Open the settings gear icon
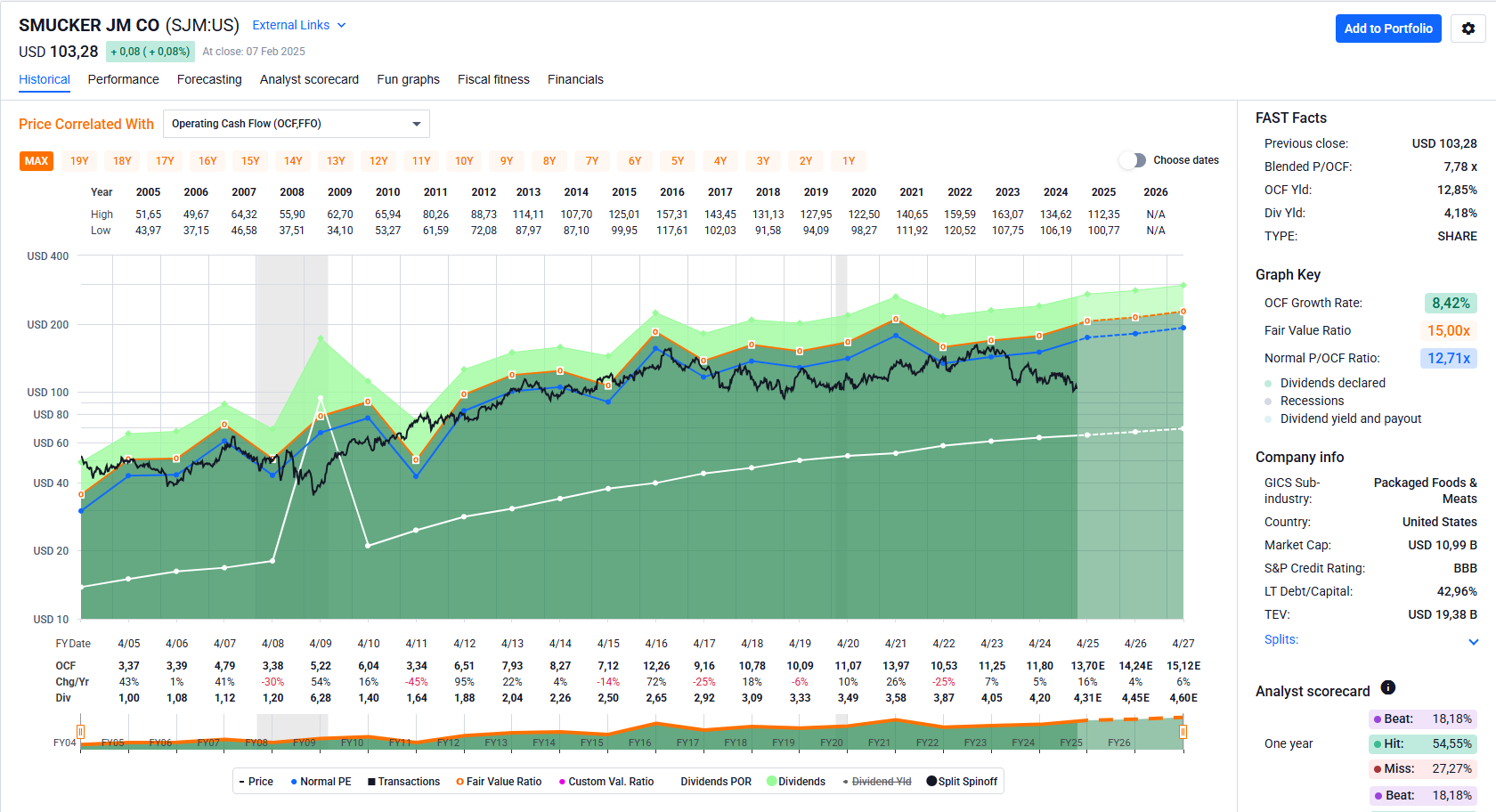This screenshot has height=812, width=1496. click(x=1468, y=28)
